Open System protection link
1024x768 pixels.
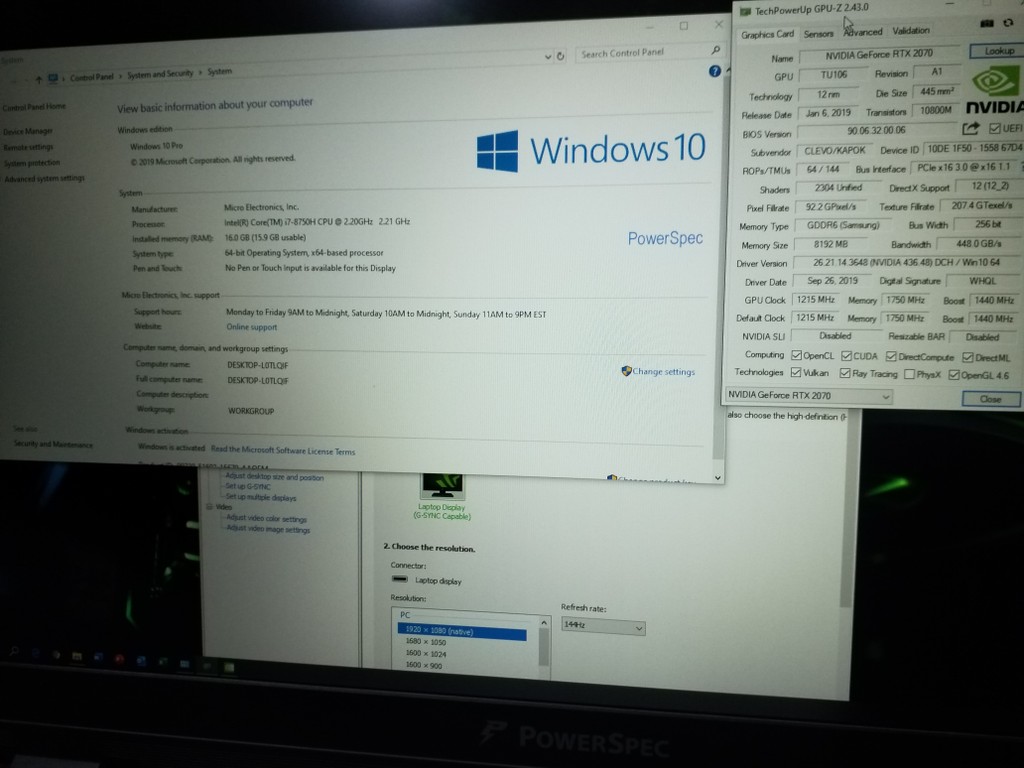pos(32,163)
